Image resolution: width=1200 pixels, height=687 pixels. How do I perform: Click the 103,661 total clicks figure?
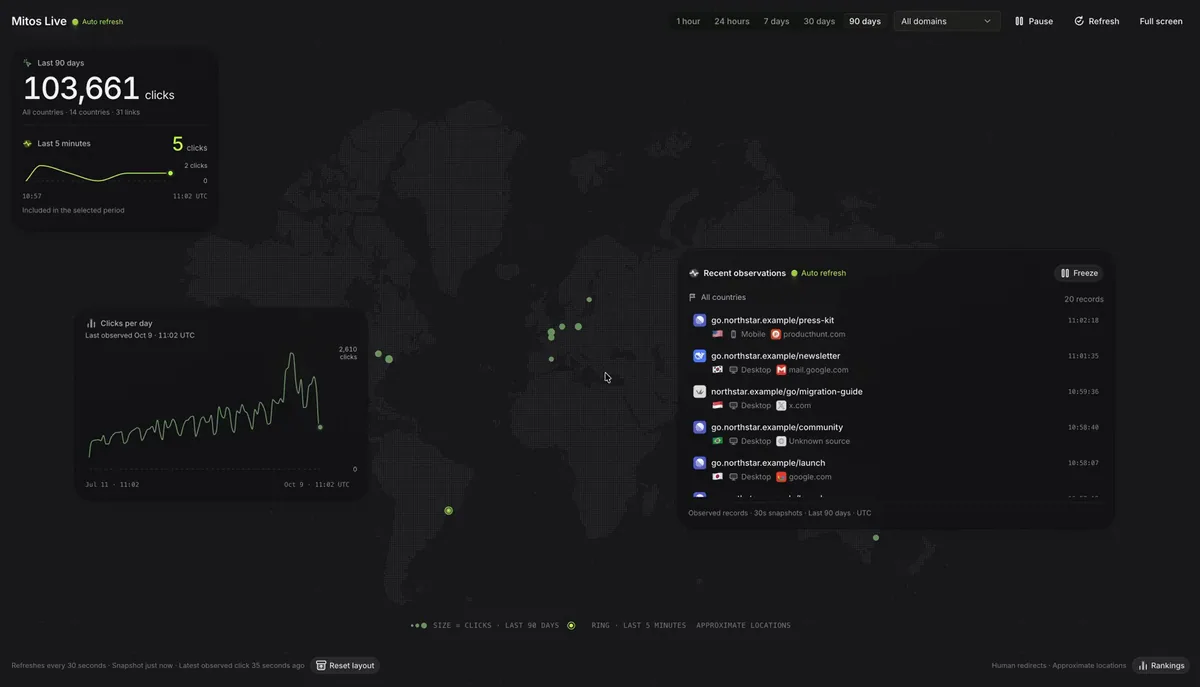click(81, 90)
